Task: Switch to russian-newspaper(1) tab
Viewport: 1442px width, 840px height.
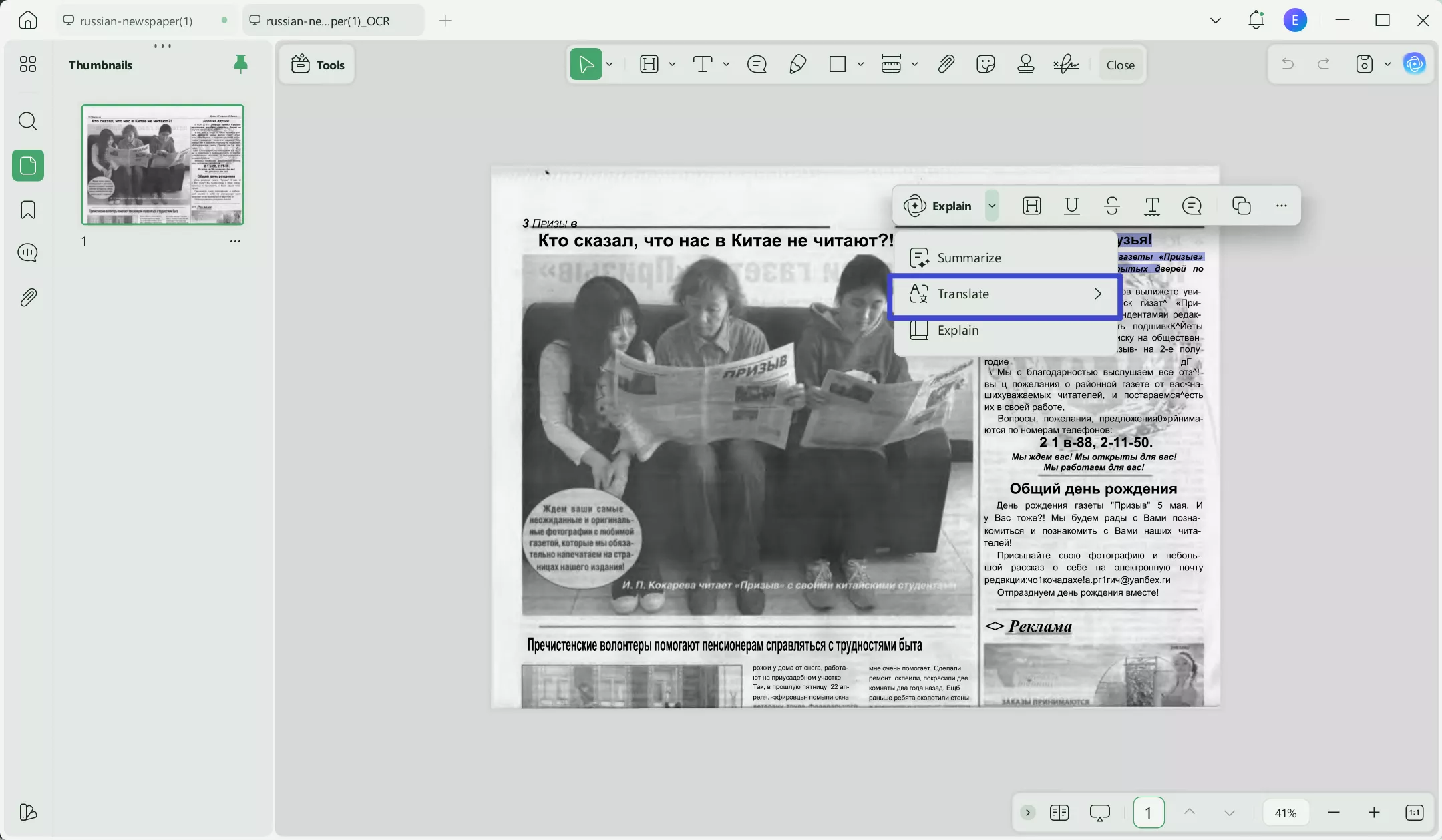Action: [136, 21]
